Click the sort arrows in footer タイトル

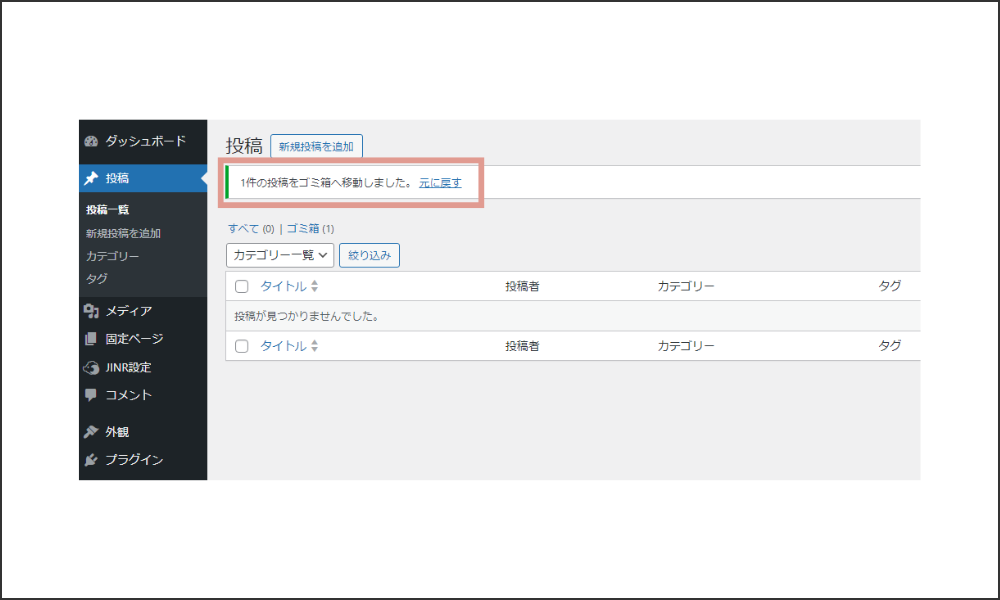pos(314,346)
